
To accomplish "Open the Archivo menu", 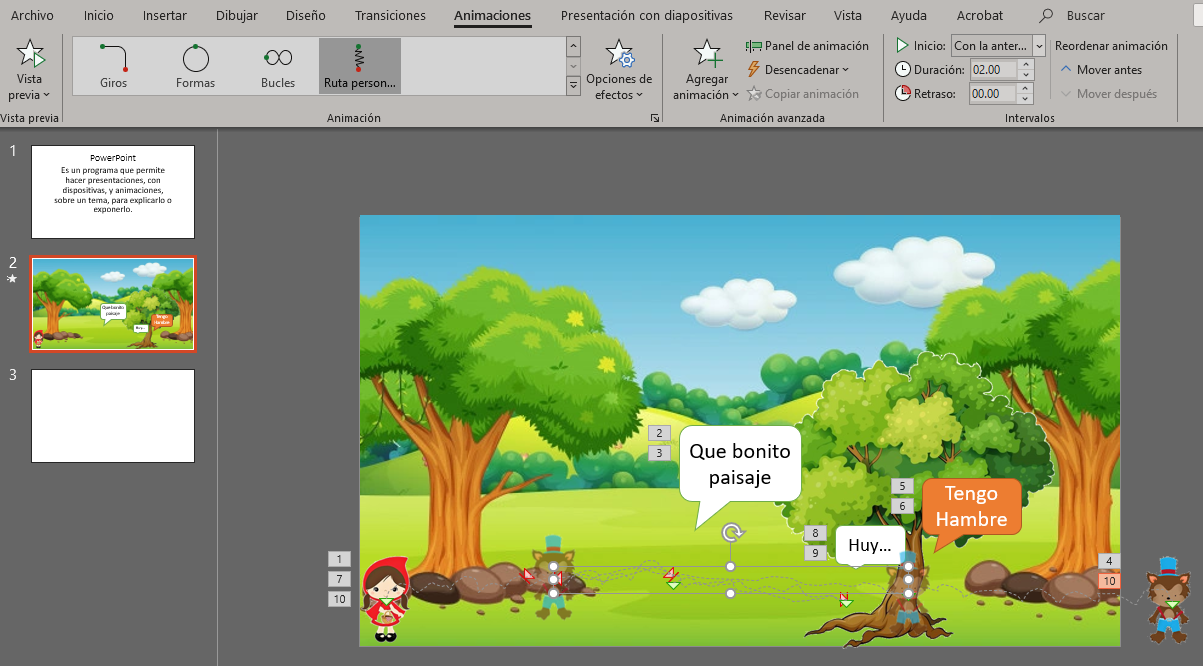I will click(x=32, y=16).
